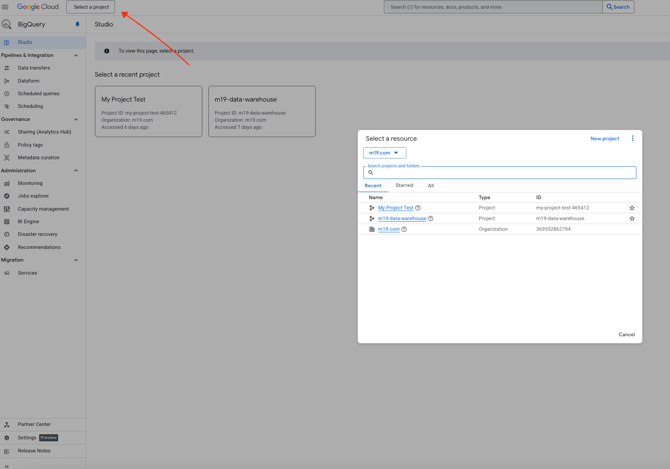Screen dimensions: 670x469
Task: Click help icon beside m19-data-warehouse
Action: coord(431,219)
